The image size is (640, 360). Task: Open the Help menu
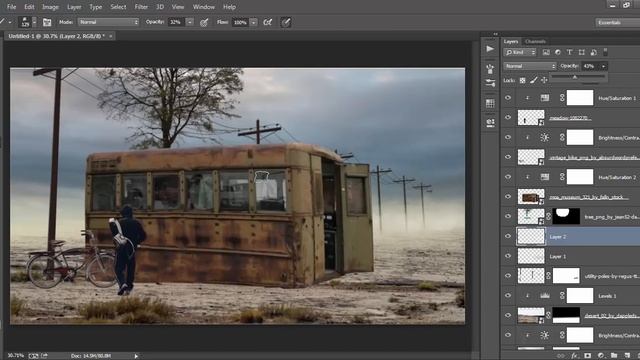click(x=229, y=7)
